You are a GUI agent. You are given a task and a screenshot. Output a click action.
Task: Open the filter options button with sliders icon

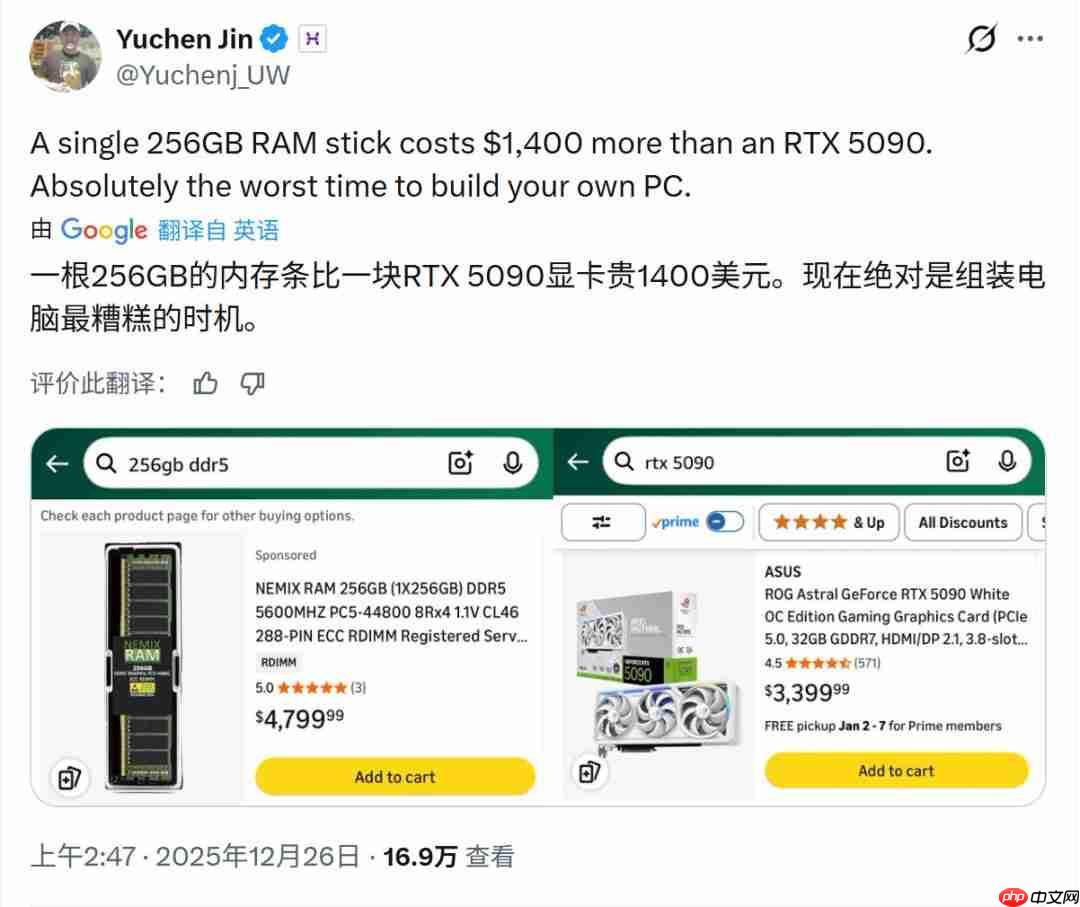coord(602,522)
